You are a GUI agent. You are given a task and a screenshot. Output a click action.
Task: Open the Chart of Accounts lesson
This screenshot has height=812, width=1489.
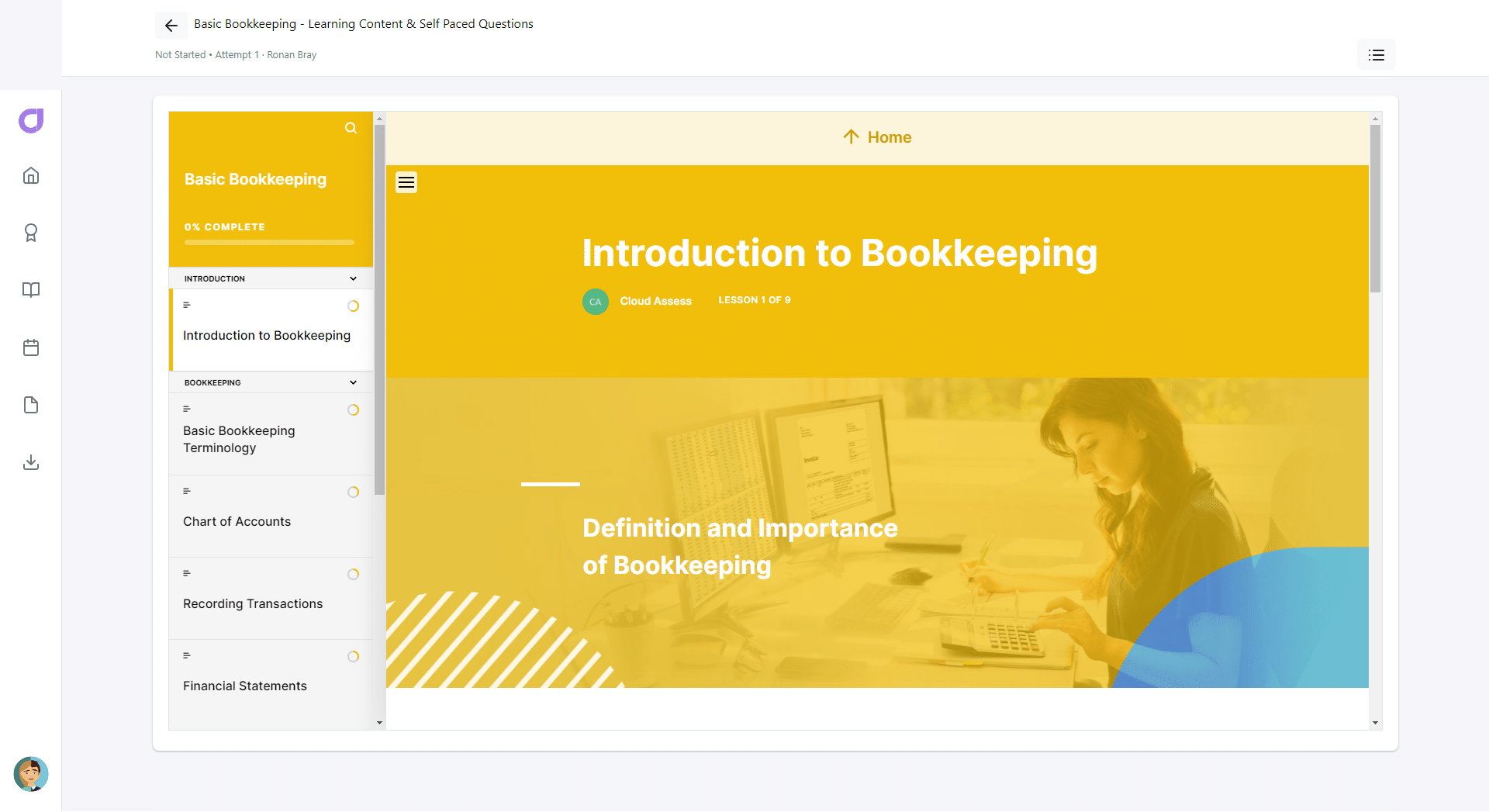tap(271, 516)
